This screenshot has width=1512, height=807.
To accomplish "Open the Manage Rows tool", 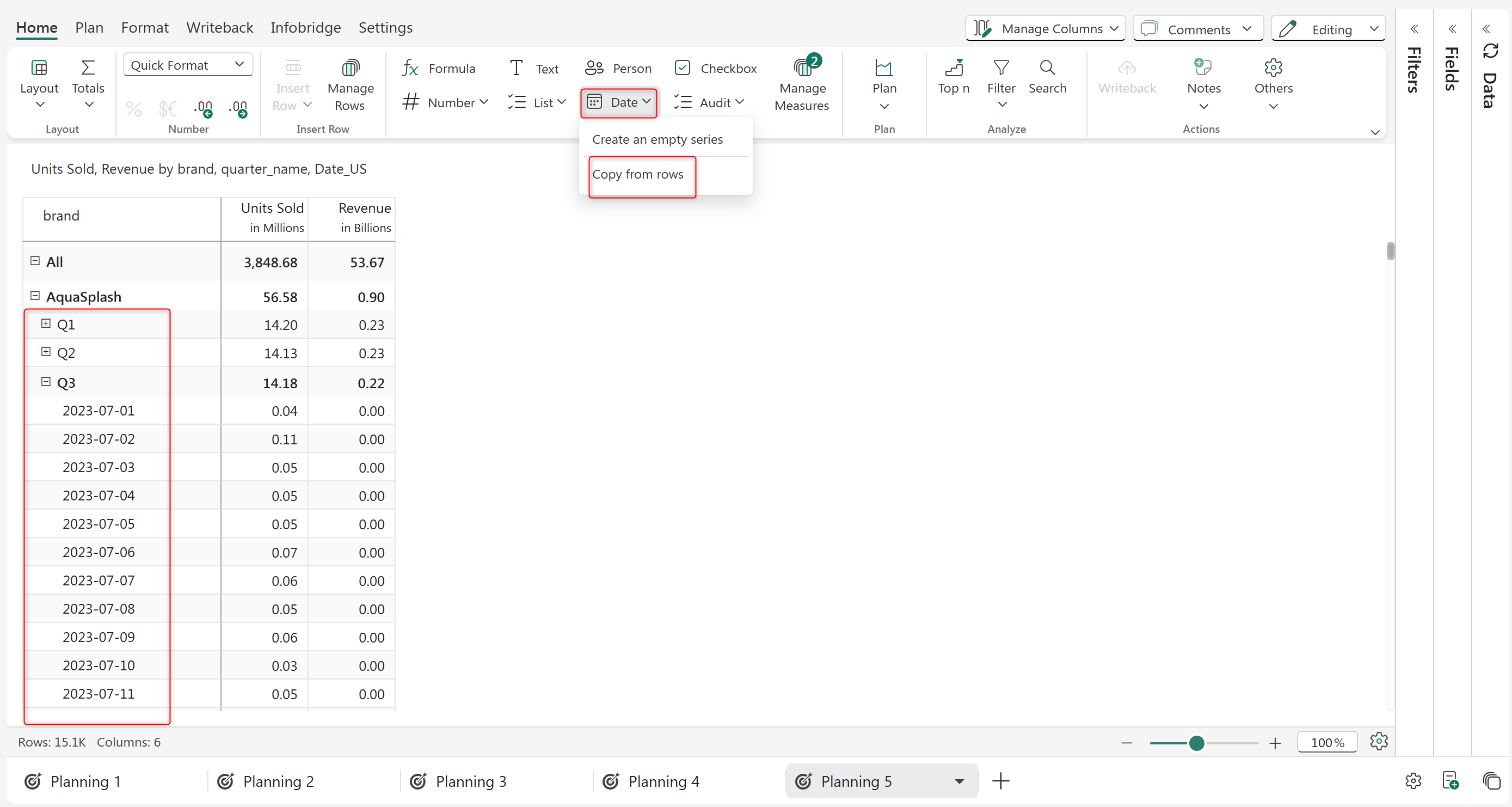I will [350, 85].
